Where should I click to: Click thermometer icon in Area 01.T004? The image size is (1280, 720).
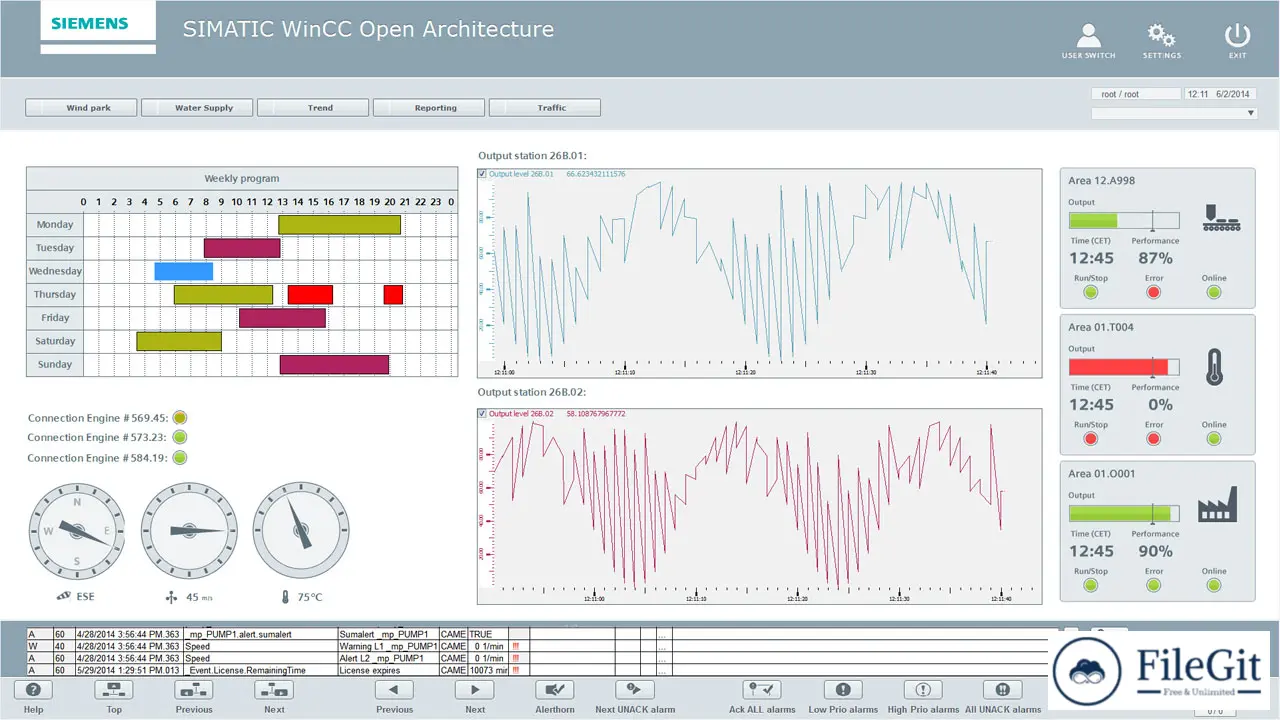click(1214, 367)
